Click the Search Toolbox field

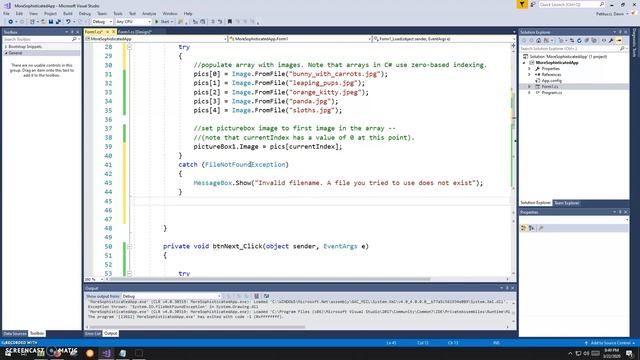click(x=40, y=39)
